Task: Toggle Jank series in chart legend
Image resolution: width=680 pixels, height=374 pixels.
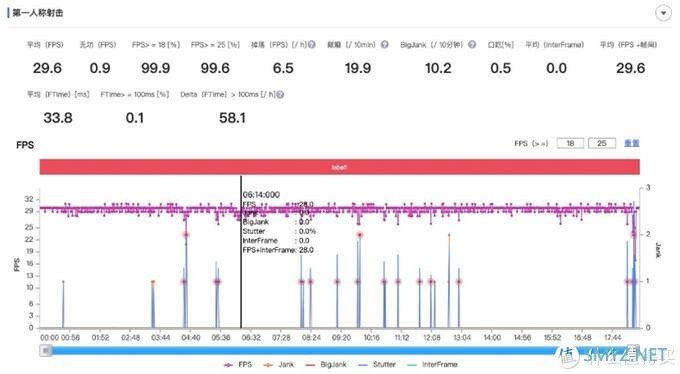Action: (279, 364)
